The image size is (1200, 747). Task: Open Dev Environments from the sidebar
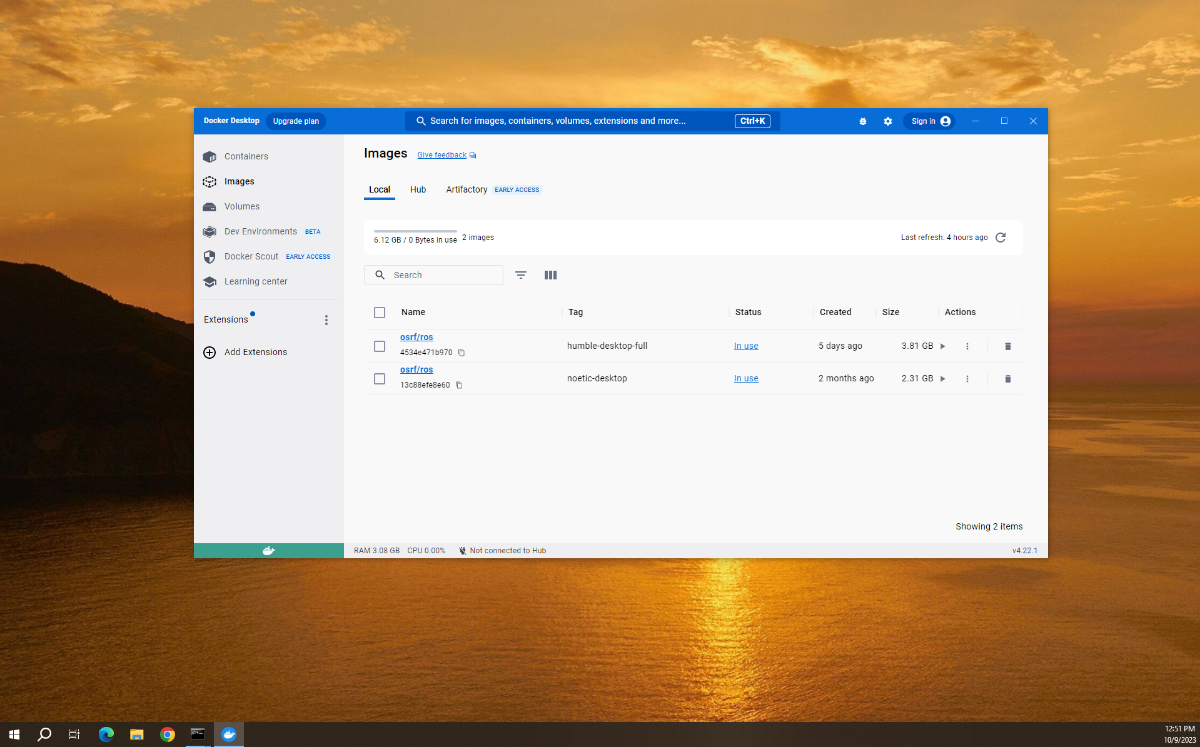pyautogui.click(x=260, y=232)
